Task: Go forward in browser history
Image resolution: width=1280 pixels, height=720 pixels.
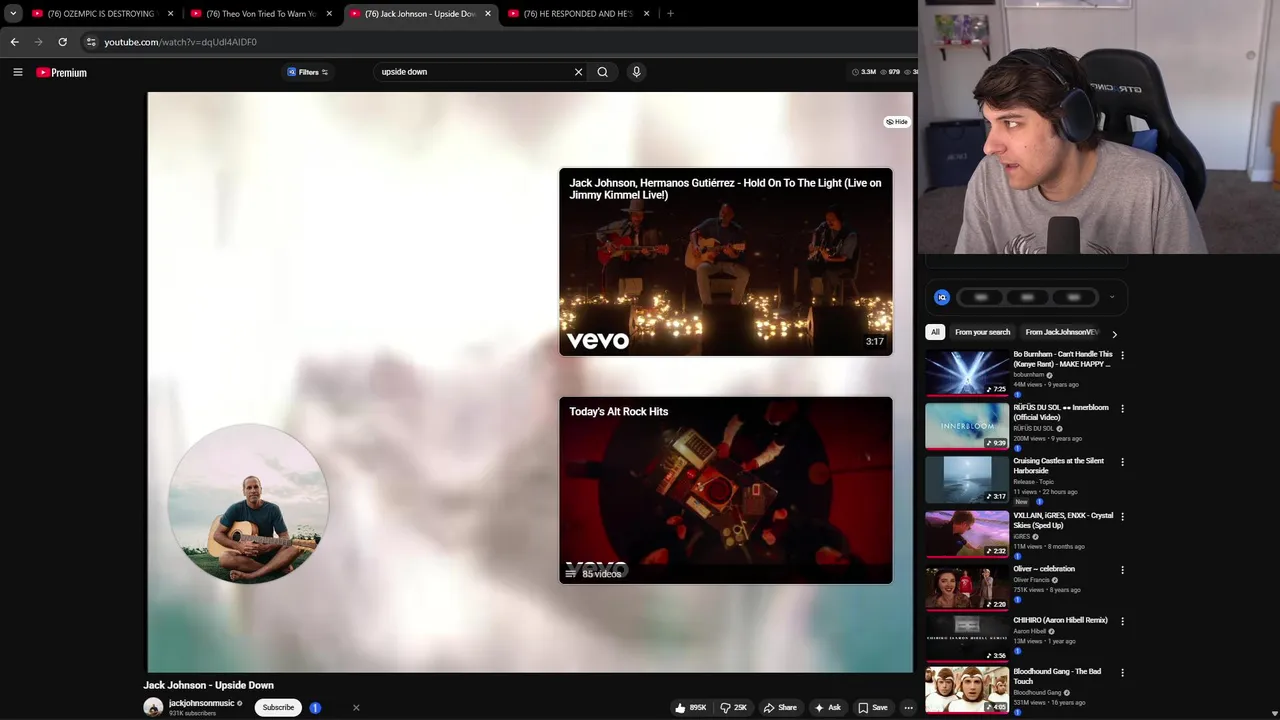Action: tap(38, 42)
